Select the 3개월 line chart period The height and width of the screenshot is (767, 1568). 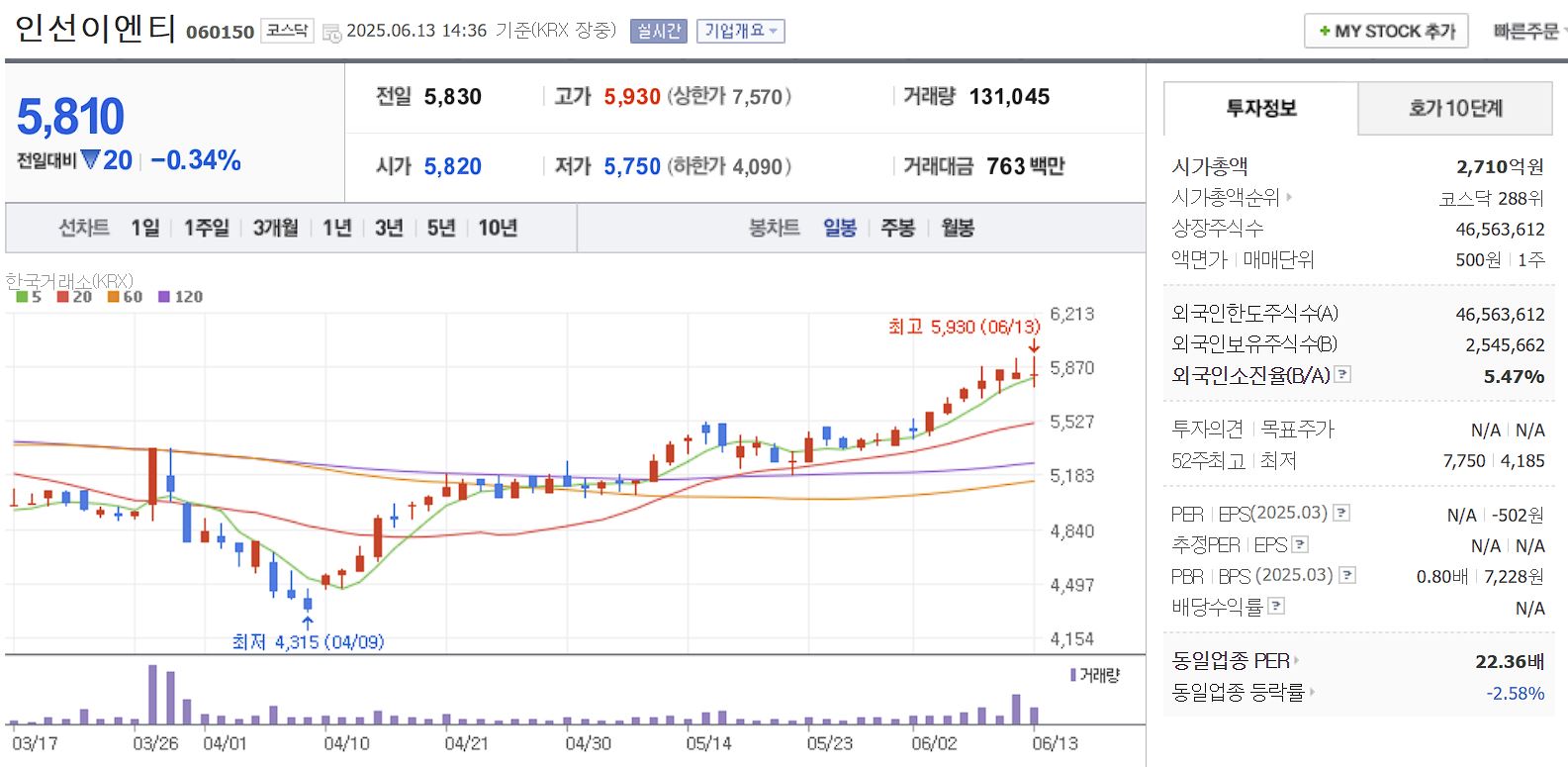(x=275, y=229)
